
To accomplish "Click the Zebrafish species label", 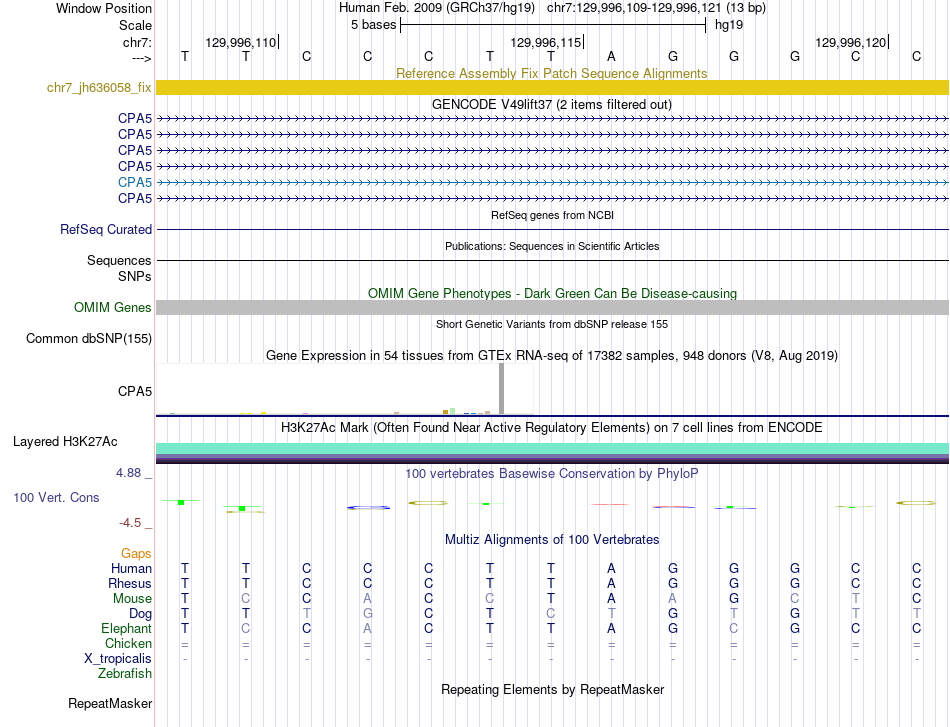I will [125, 673].
